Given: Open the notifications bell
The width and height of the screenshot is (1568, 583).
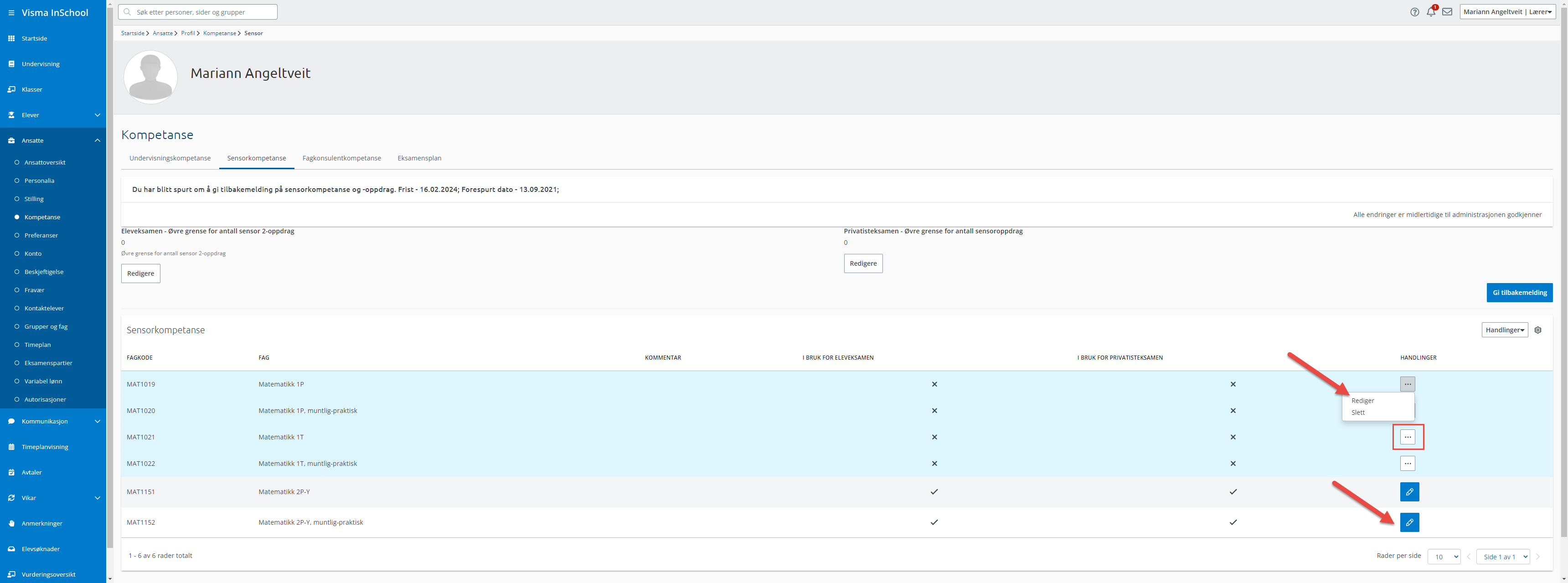Looking at the screenshot, I should (1431, 12).
